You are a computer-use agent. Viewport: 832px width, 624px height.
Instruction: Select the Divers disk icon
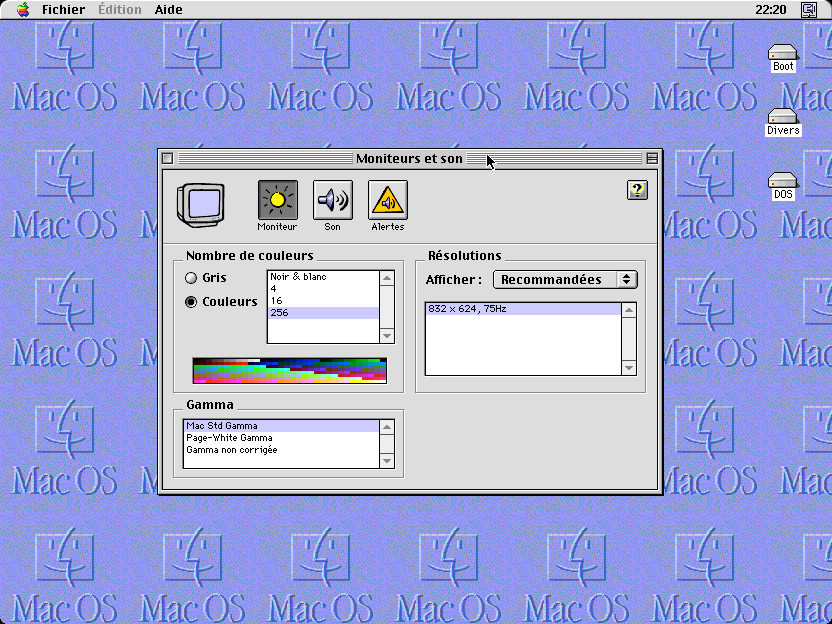[x=783, y=122]
